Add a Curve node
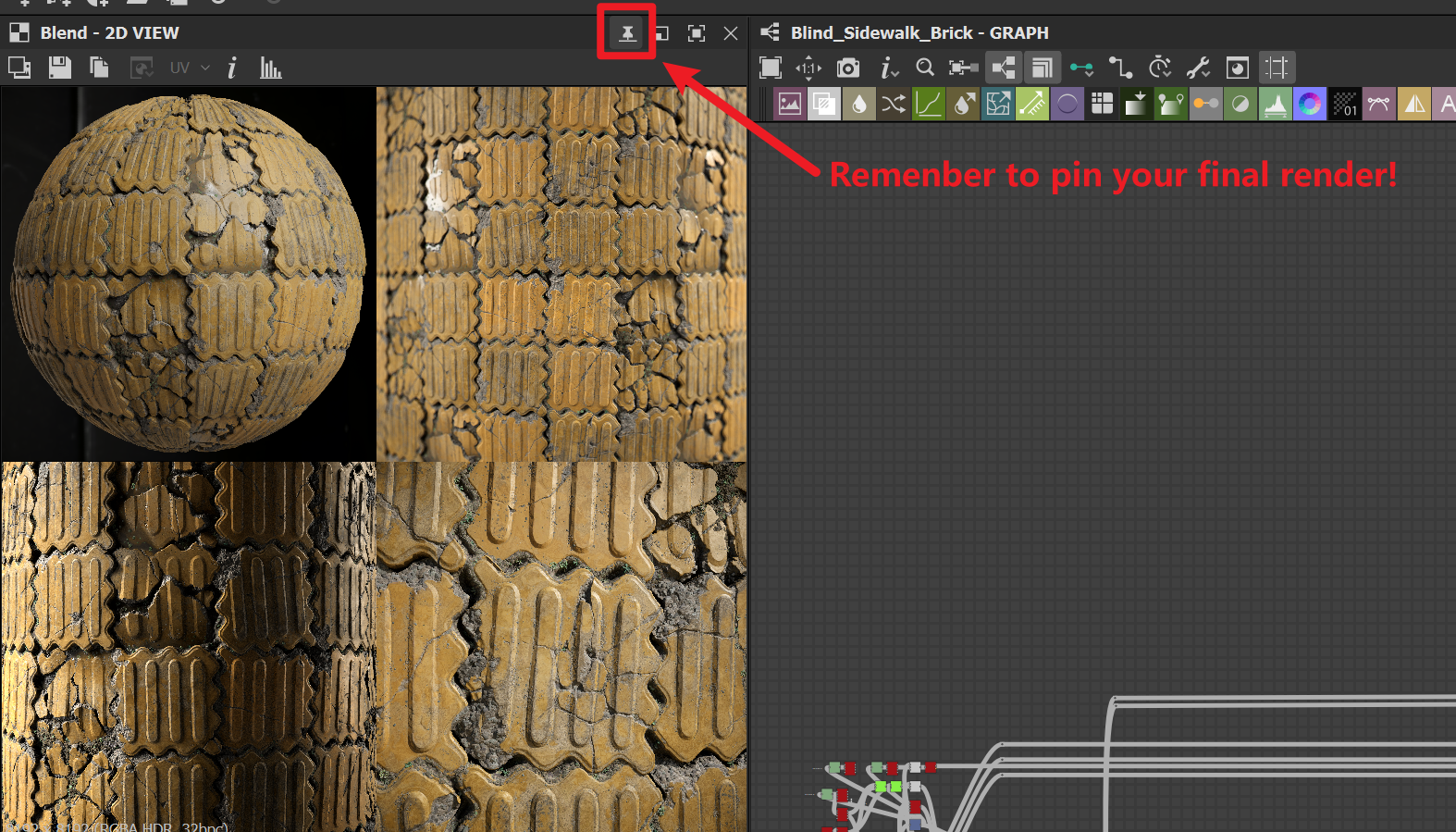Image resolution: width=1456 pixels, height=832 pixels. (x=929, y=104)
